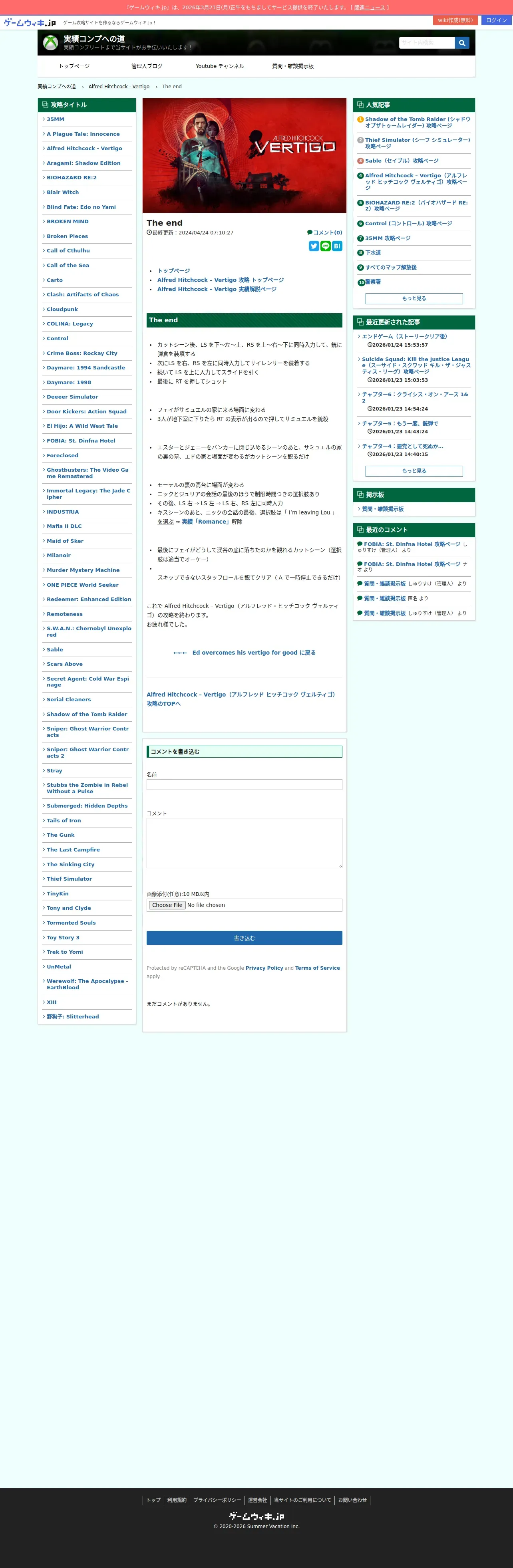
Task: Share page via Hatena B! icon
Action: point(337,246)
